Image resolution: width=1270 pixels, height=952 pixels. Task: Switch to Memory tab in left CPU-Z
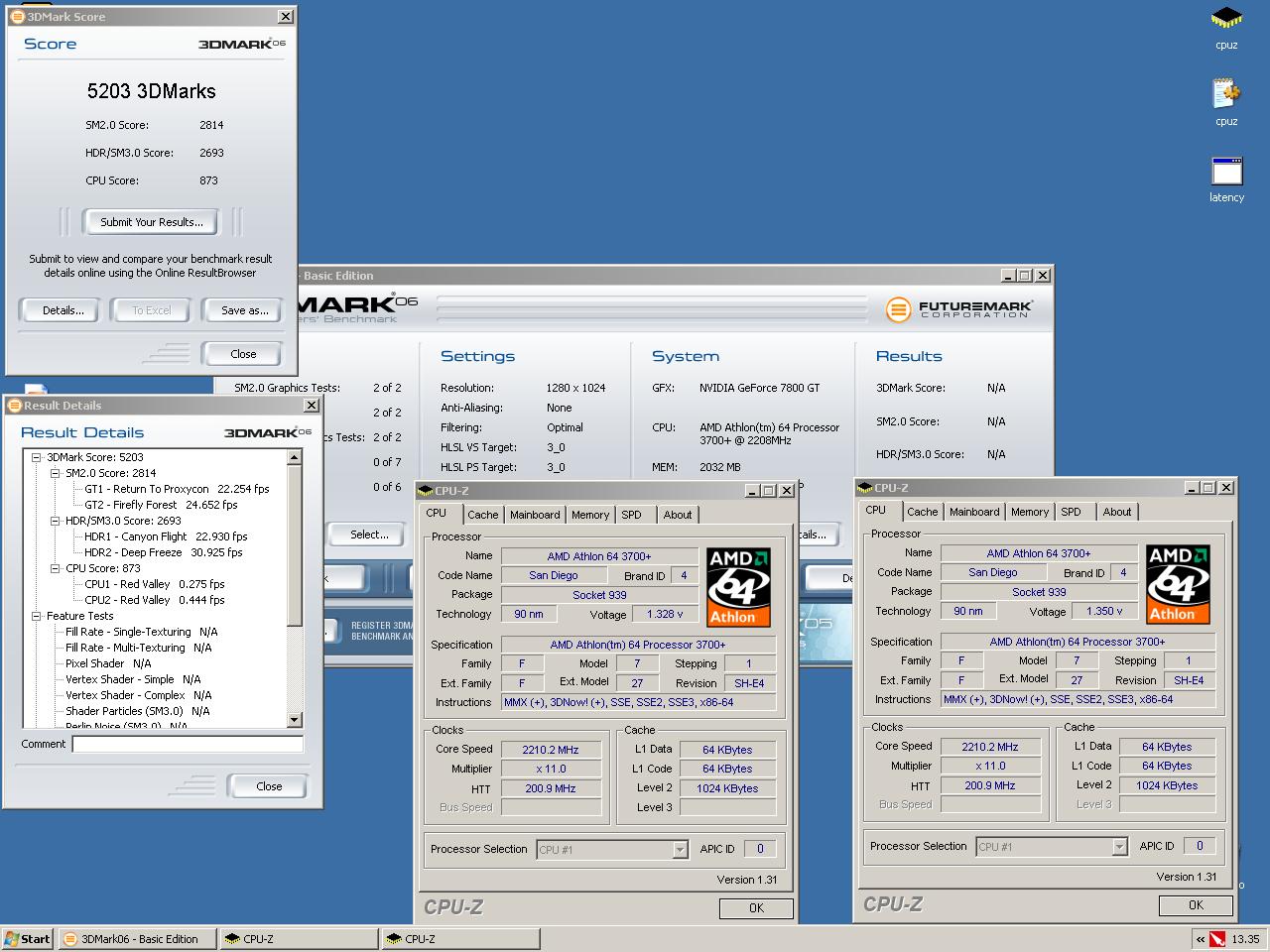(590, 515)
